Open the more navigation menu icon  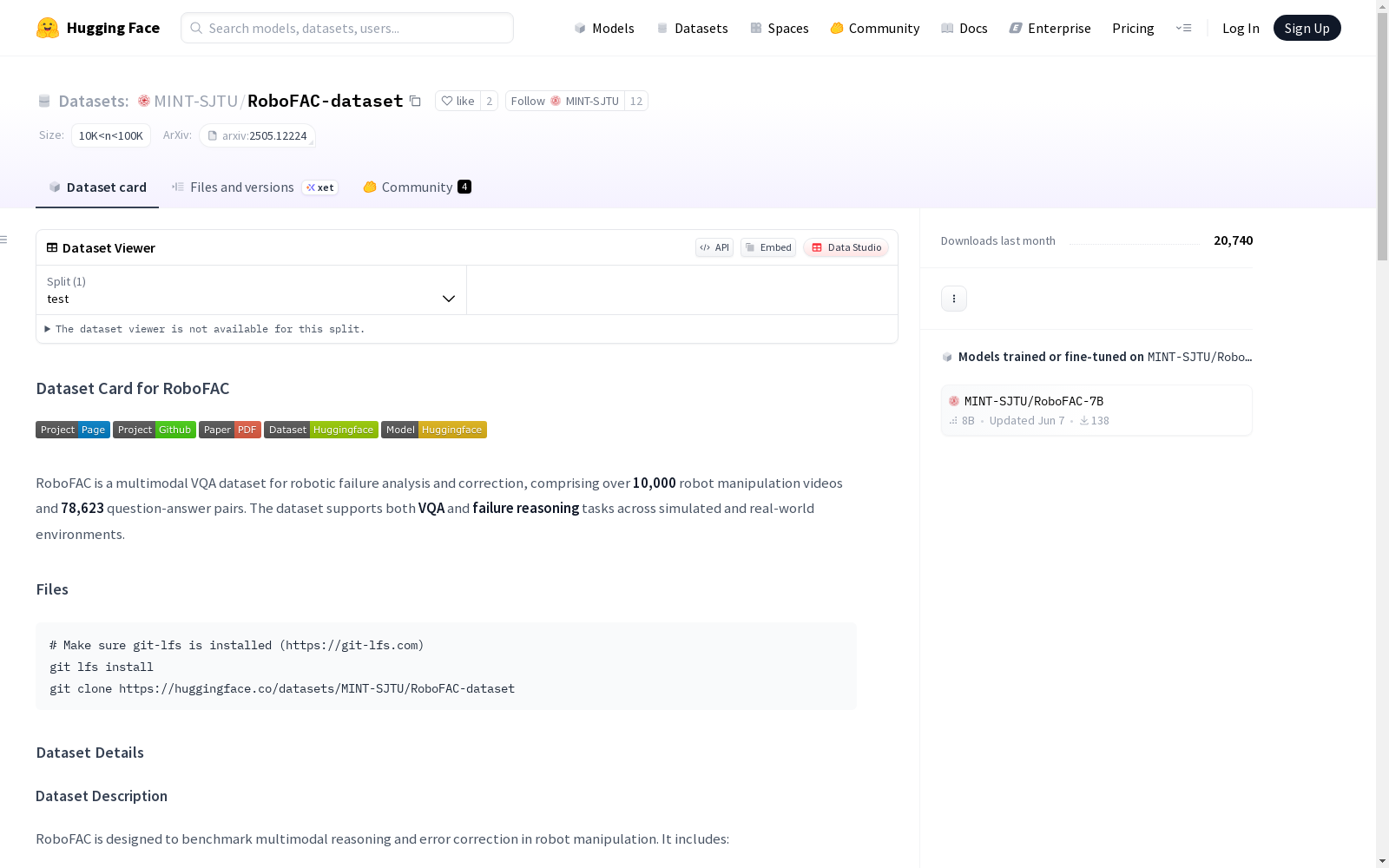[x=1183, y=28]
